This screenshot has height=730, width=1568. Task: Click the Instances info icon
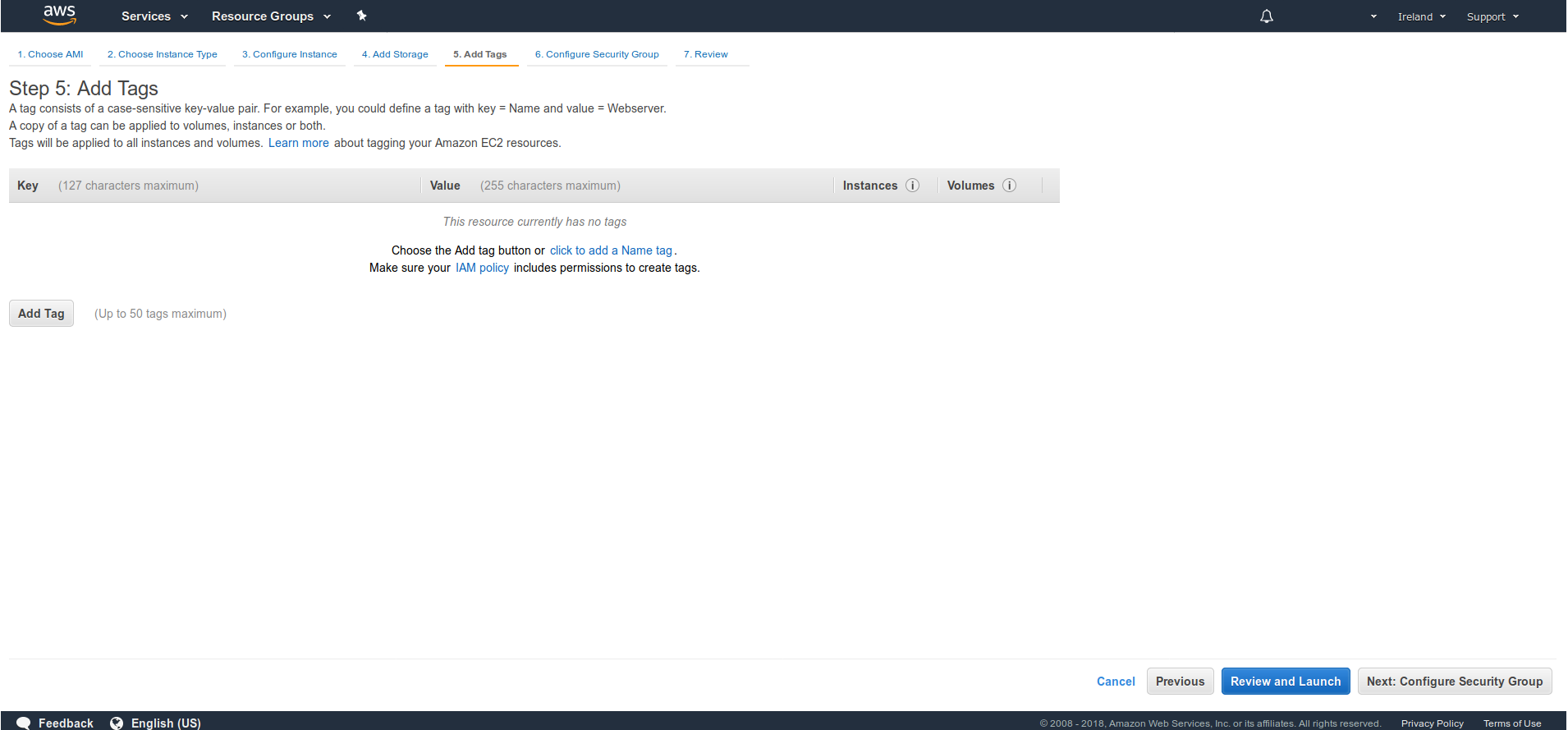coord(912,186)
